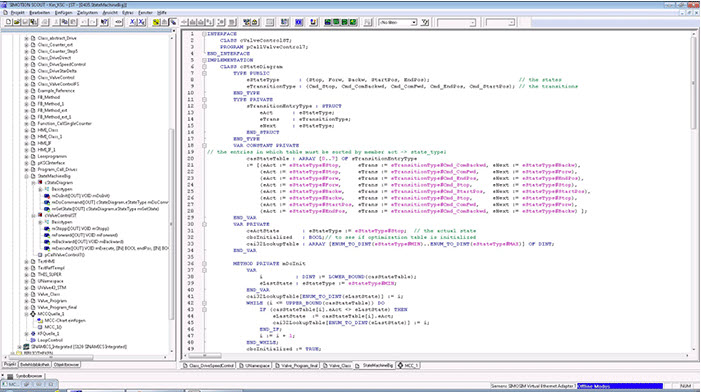The image size is (701, 392).
Task: Select LoopControl in the project tree
Action: [50, 340]
